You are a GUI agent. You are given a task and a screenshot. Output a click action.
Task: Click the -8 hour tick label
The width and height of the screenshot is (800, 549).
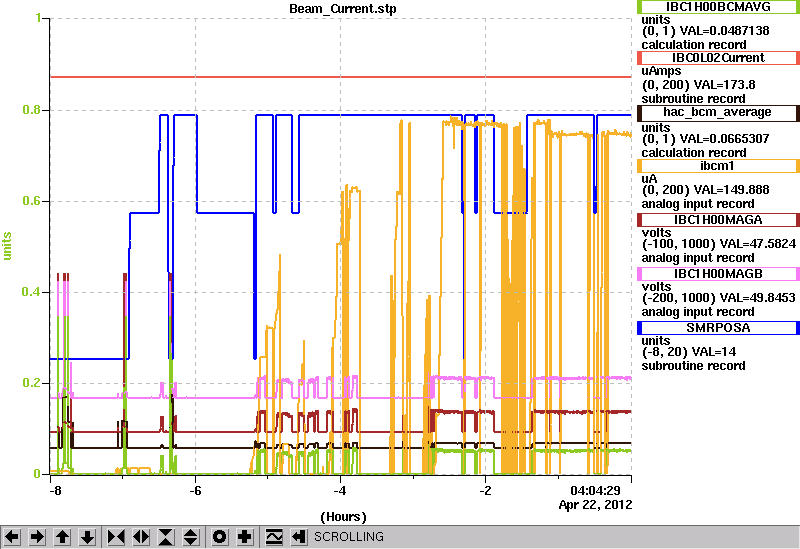(x=55, y=491)
